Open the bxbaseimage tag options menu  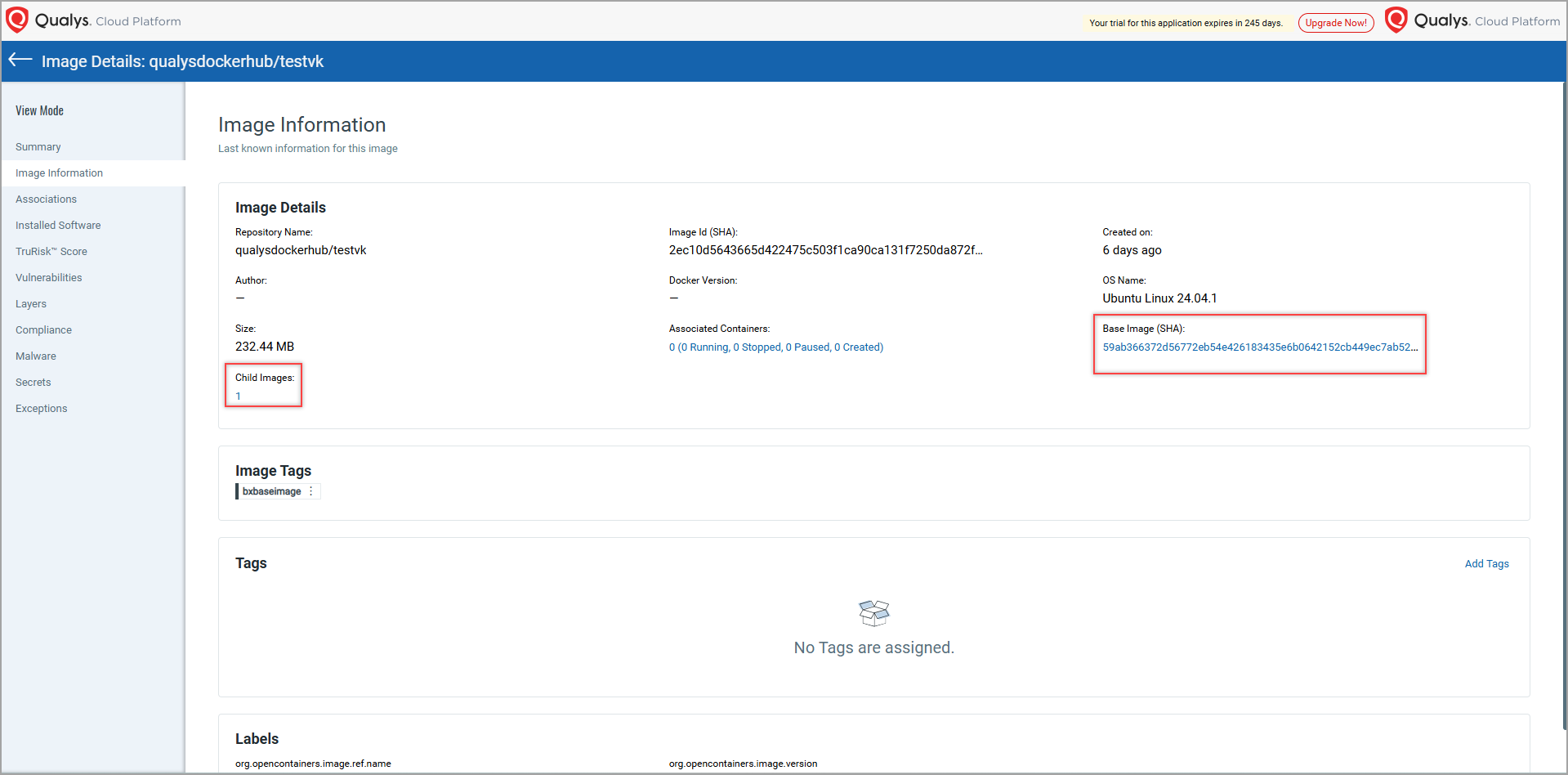click(x=311, y=491)
